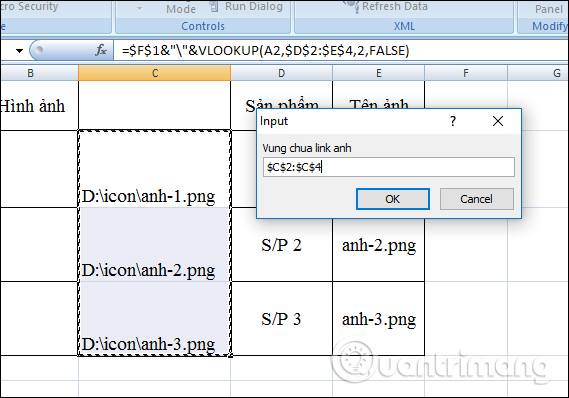Image resolution: width=569 pixels, height=398 pixels.
Task: Click the Document Panel button in Modify group
Action: point(549,9)
